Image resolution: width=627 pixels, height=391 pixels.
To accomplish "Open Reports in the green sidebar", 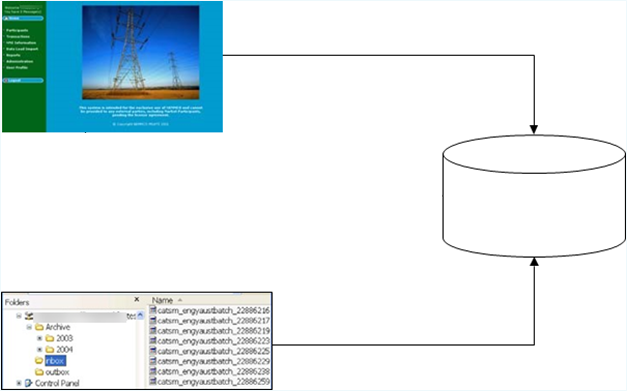I will [x=13, y=55].
